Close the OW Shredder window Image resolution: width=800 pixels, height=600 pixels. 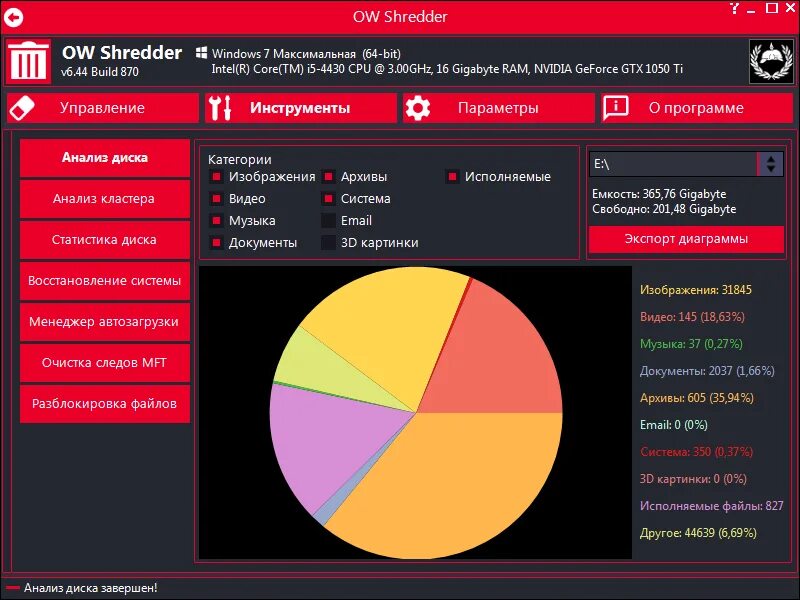point(792,8)
